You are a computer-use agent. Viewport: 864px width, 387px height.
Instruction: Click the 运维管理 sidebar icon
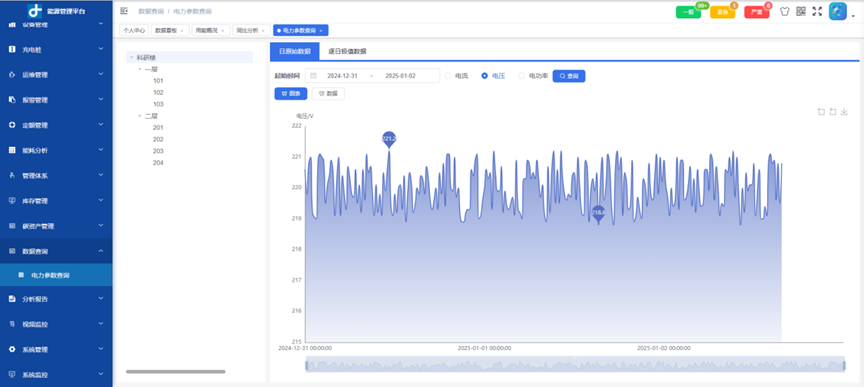pyautogui.click(x=12, y=74)
